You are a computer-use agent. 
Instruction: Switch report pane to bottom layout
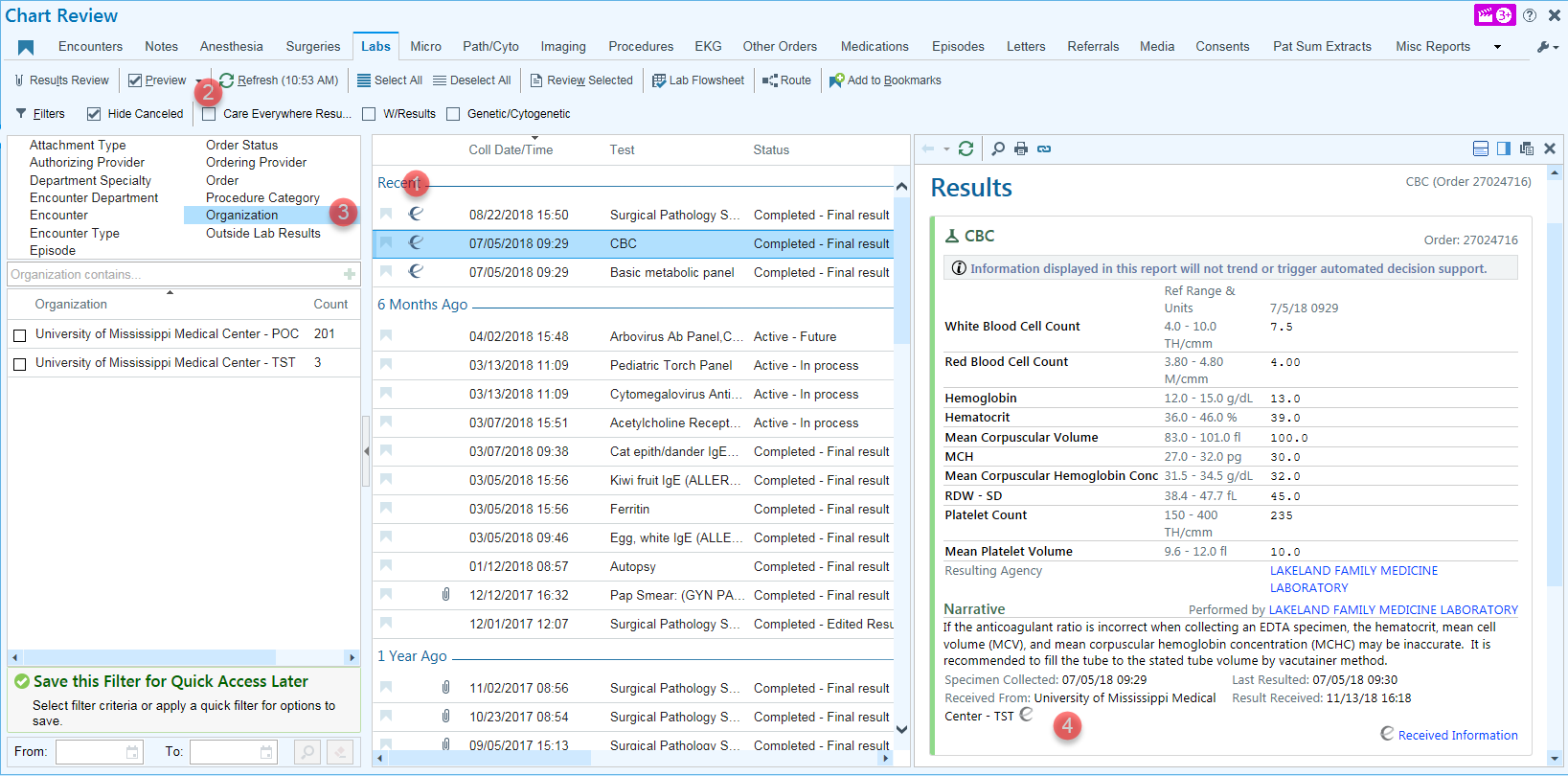point(1480,148)
